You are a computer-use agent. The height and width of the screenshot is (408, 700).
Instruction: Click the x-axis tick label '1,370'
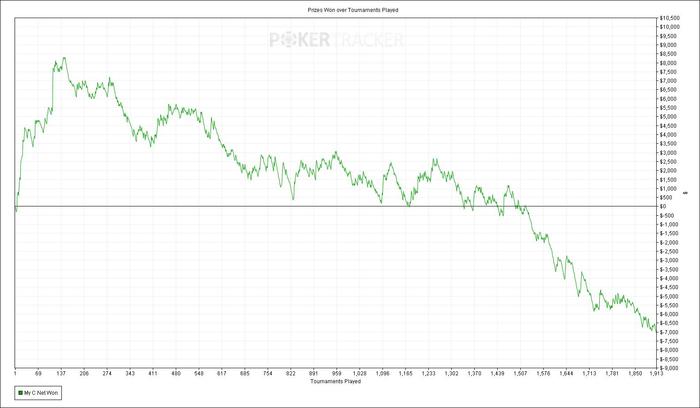[475, 373]
